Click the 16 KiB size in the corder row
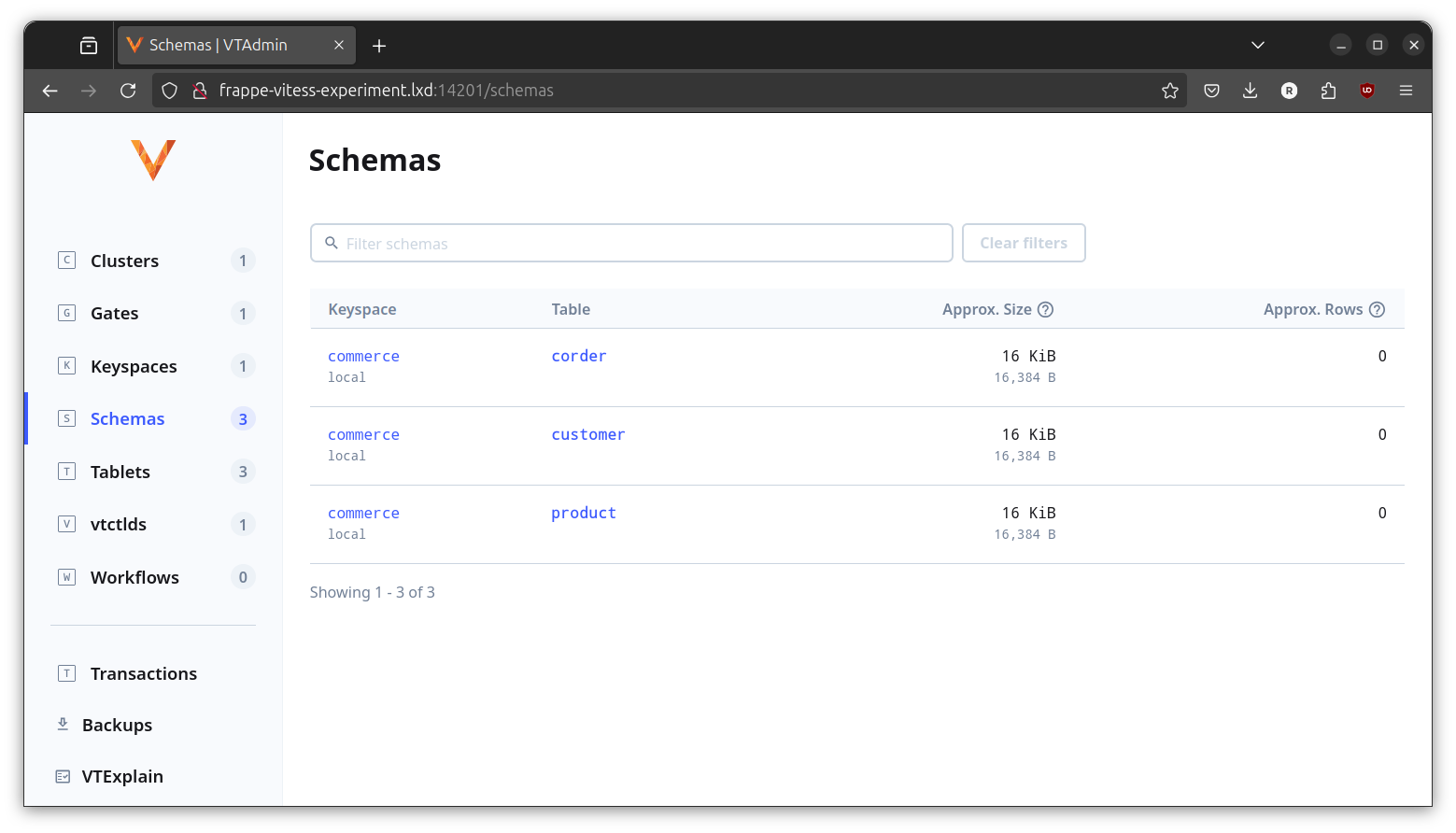 (x=1029, y=356)
